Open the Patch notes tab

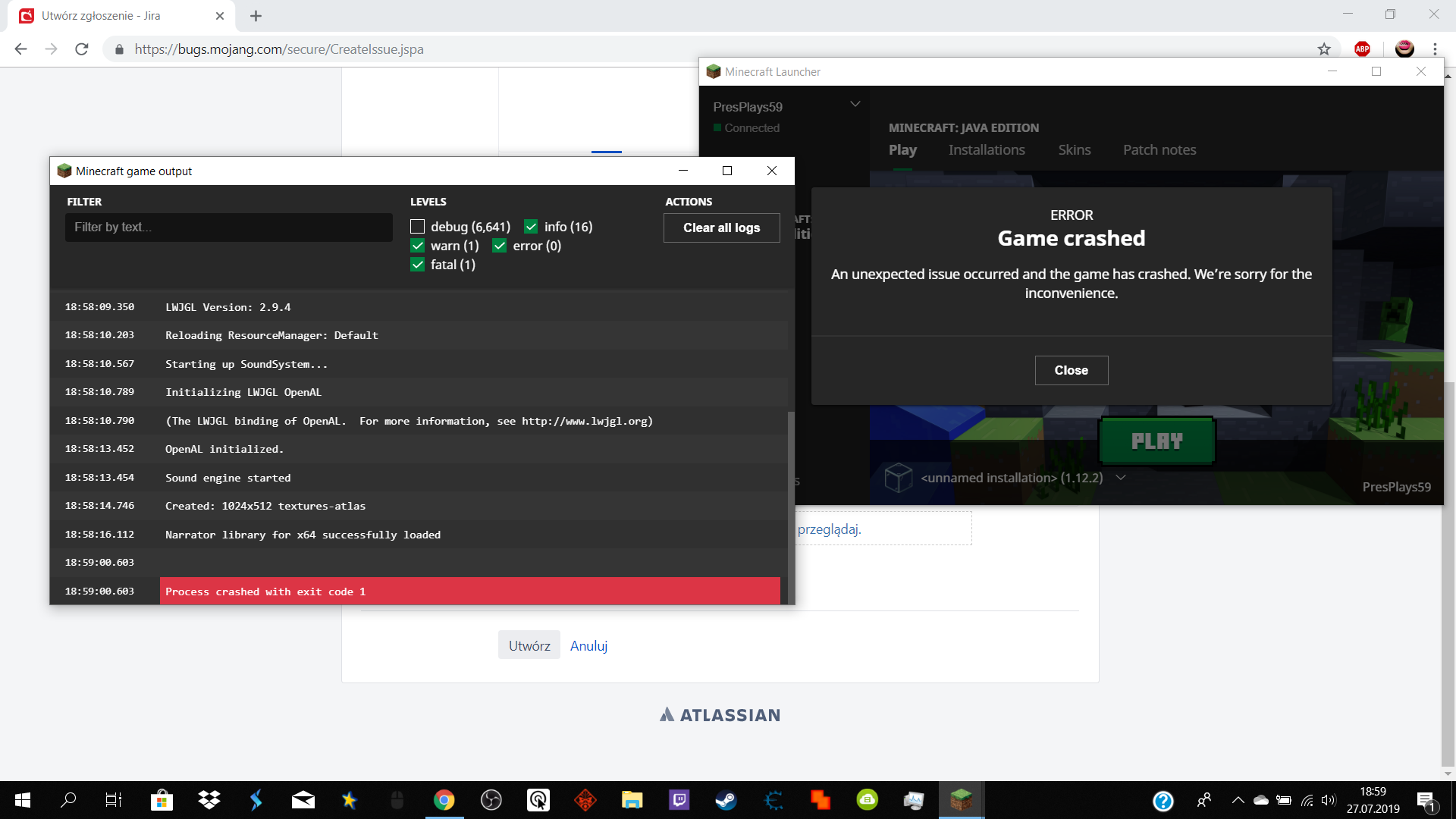click(x=1159, y=150)
